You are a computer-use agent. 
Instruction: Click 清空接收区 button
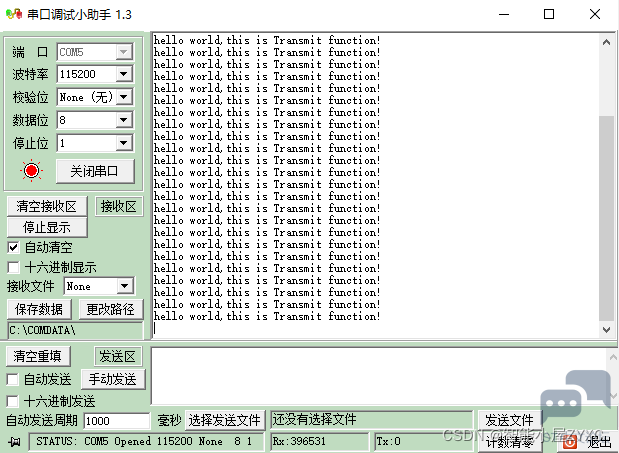pos(47,206)
